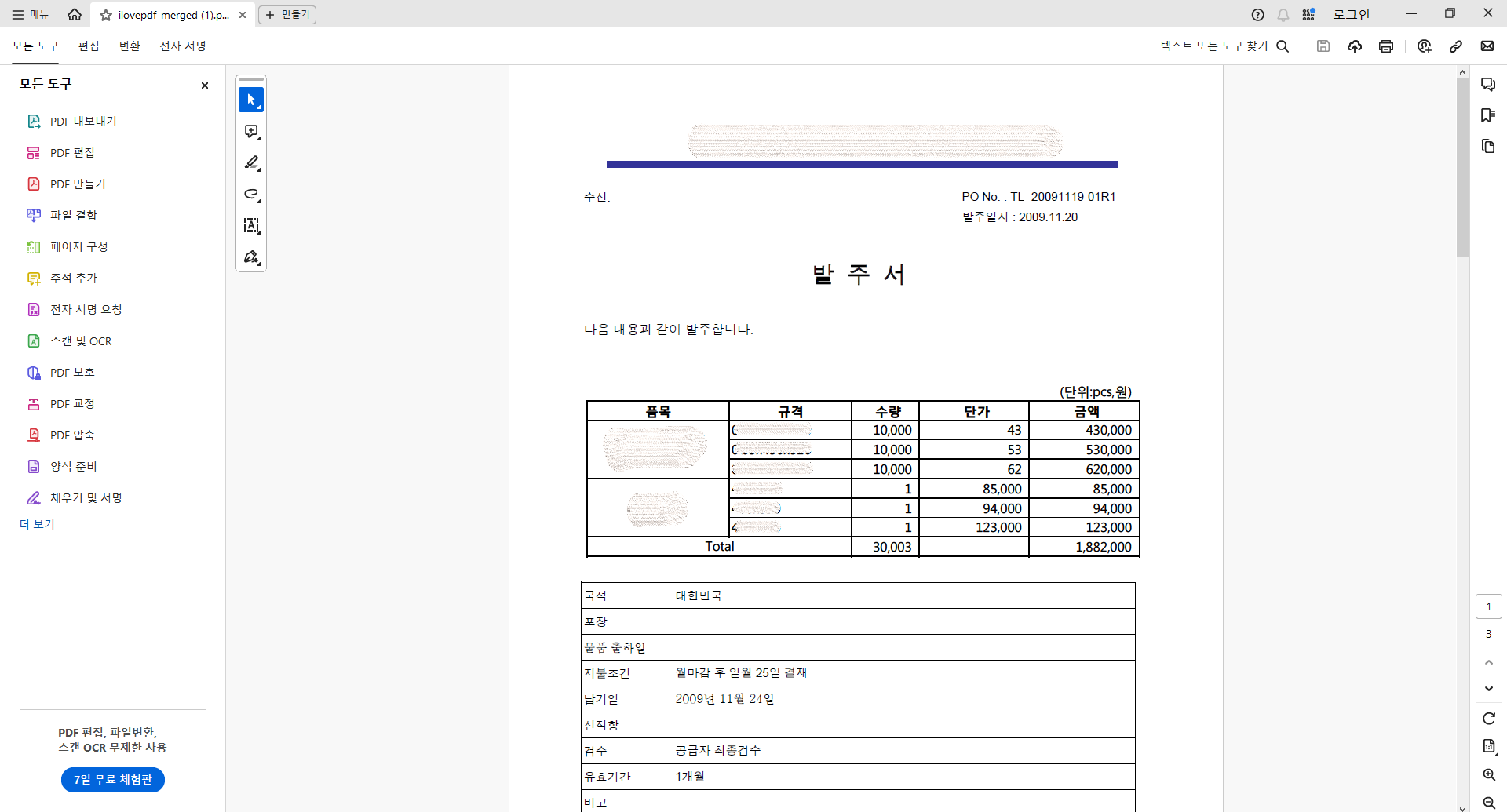The image size is (1507, 812).
Task: Open the search to find text or tools
Action: coord(1283,46)
